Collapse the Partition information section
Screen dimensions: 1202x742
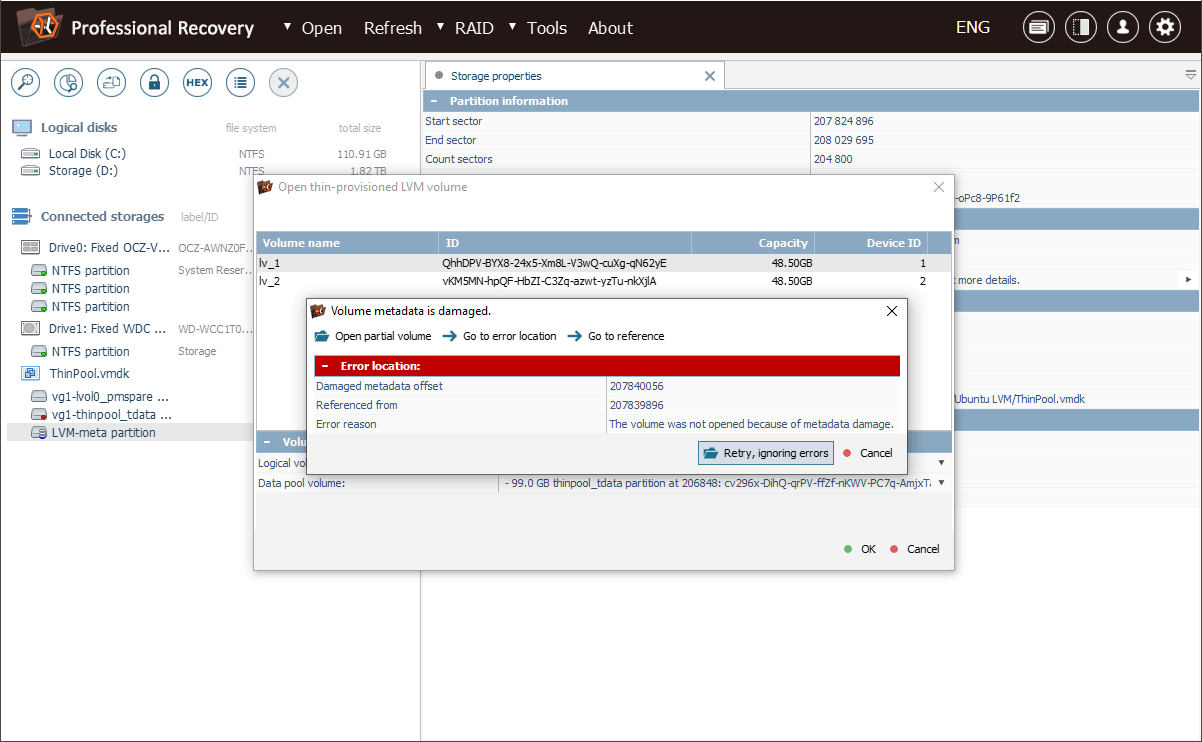[x=434, y=101]
